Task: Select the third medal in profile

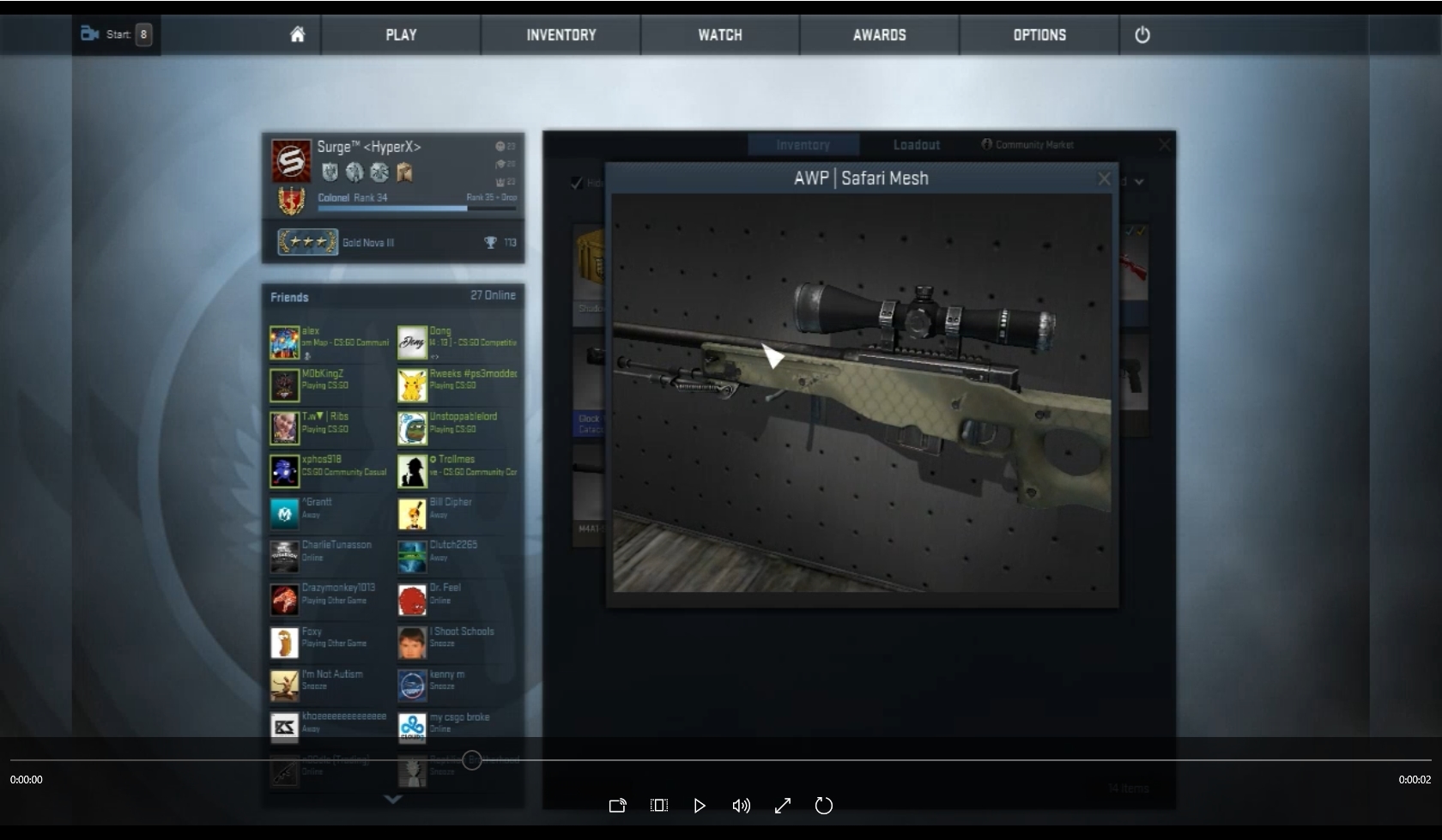Action: point(379,172)
